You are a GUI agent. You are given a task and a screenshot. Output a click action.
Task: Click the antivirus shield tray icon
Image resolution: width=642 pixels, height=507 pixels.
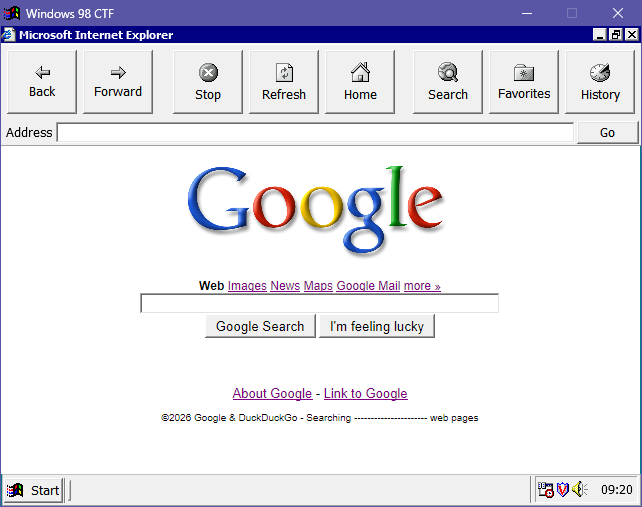pos(563,489)
